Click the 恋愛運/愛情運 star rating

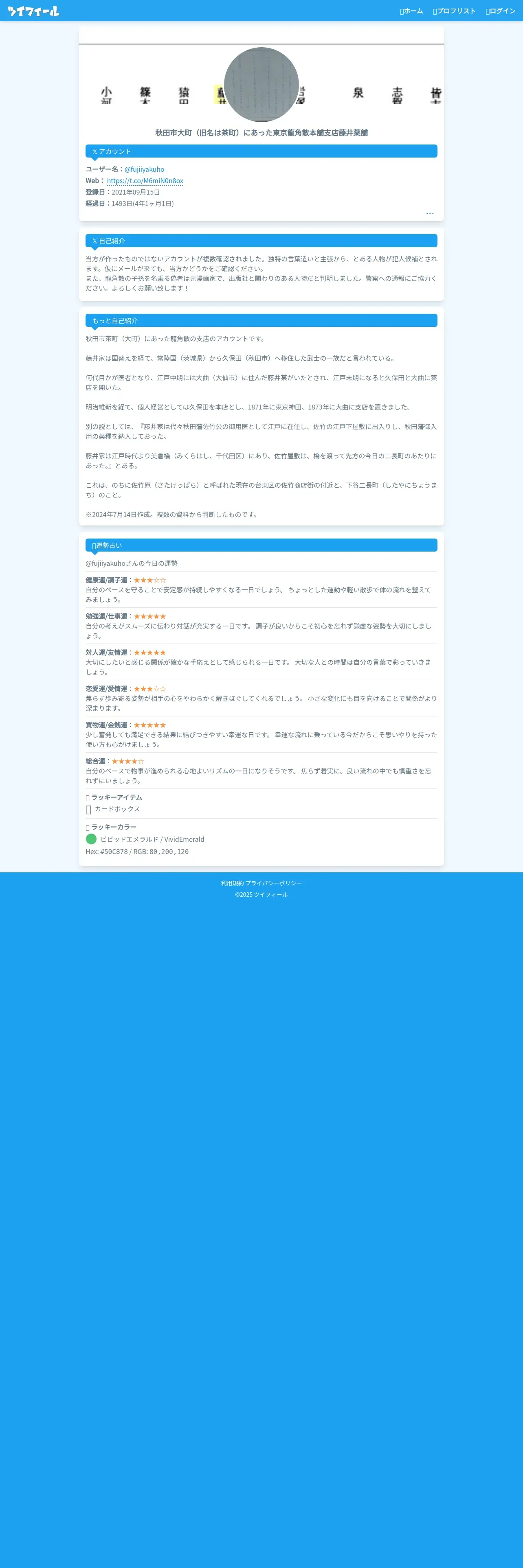click(x=150, y=688)
